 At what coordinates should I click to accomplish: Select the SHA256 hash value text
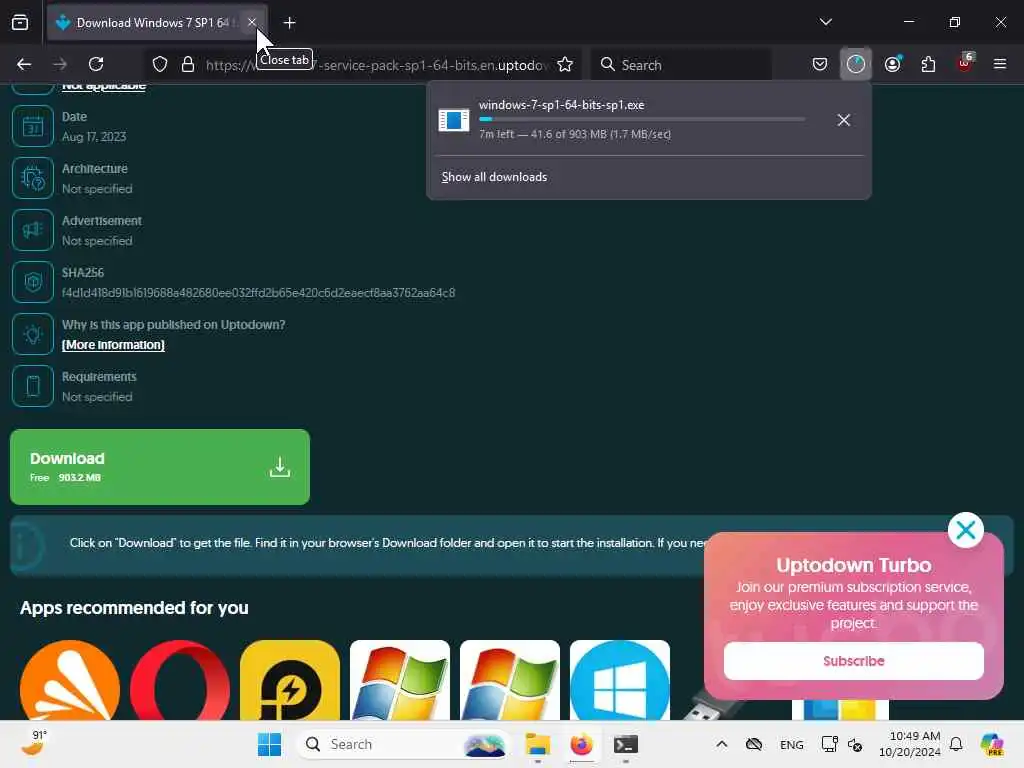point(259,293)
